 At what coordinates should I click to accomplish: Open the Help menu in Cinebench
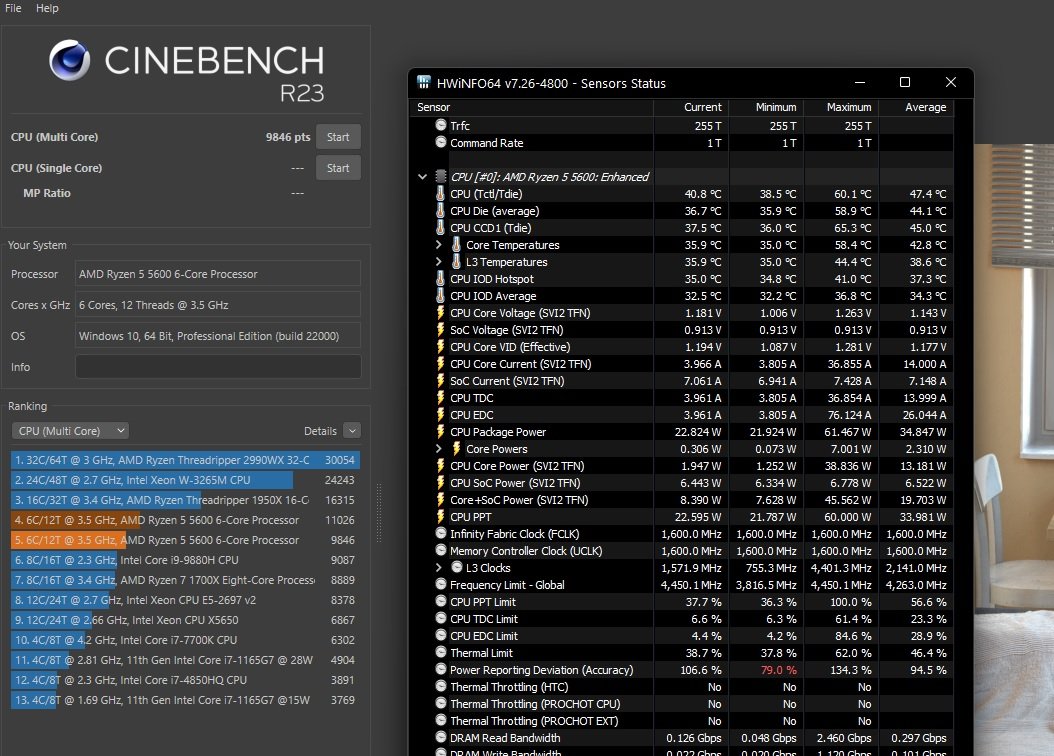point(47,8)
